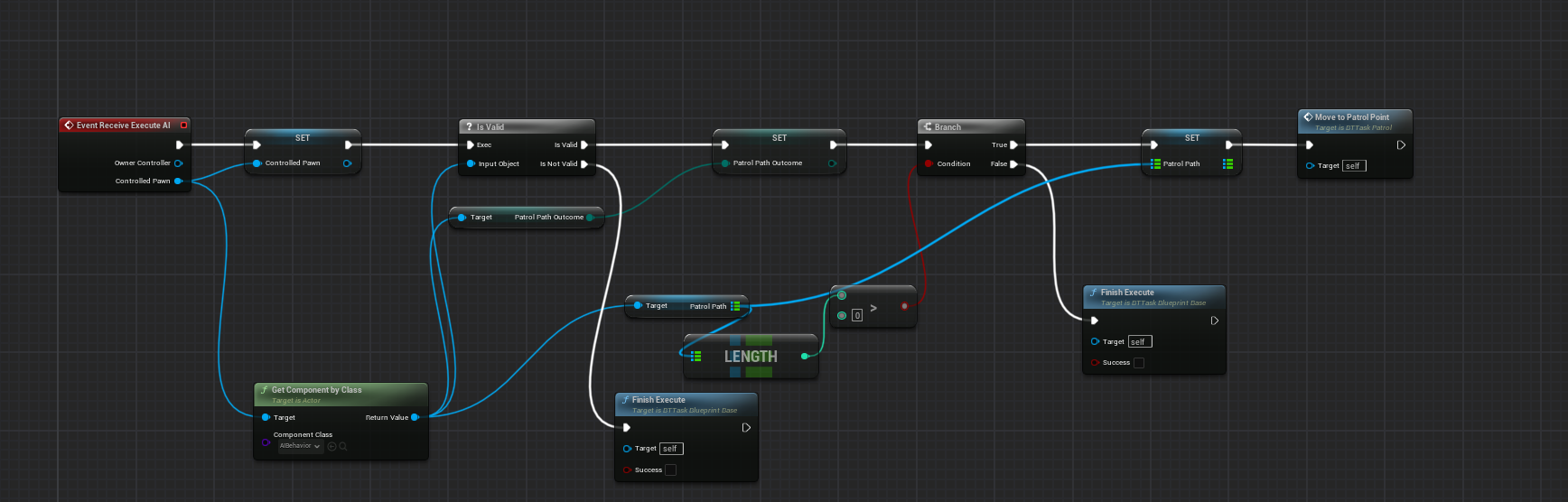The height and width of the screenshot is (502, 1568).
Task: Open the AIBehavior Component Class dropdown
Action: click(x=299, y=446)
